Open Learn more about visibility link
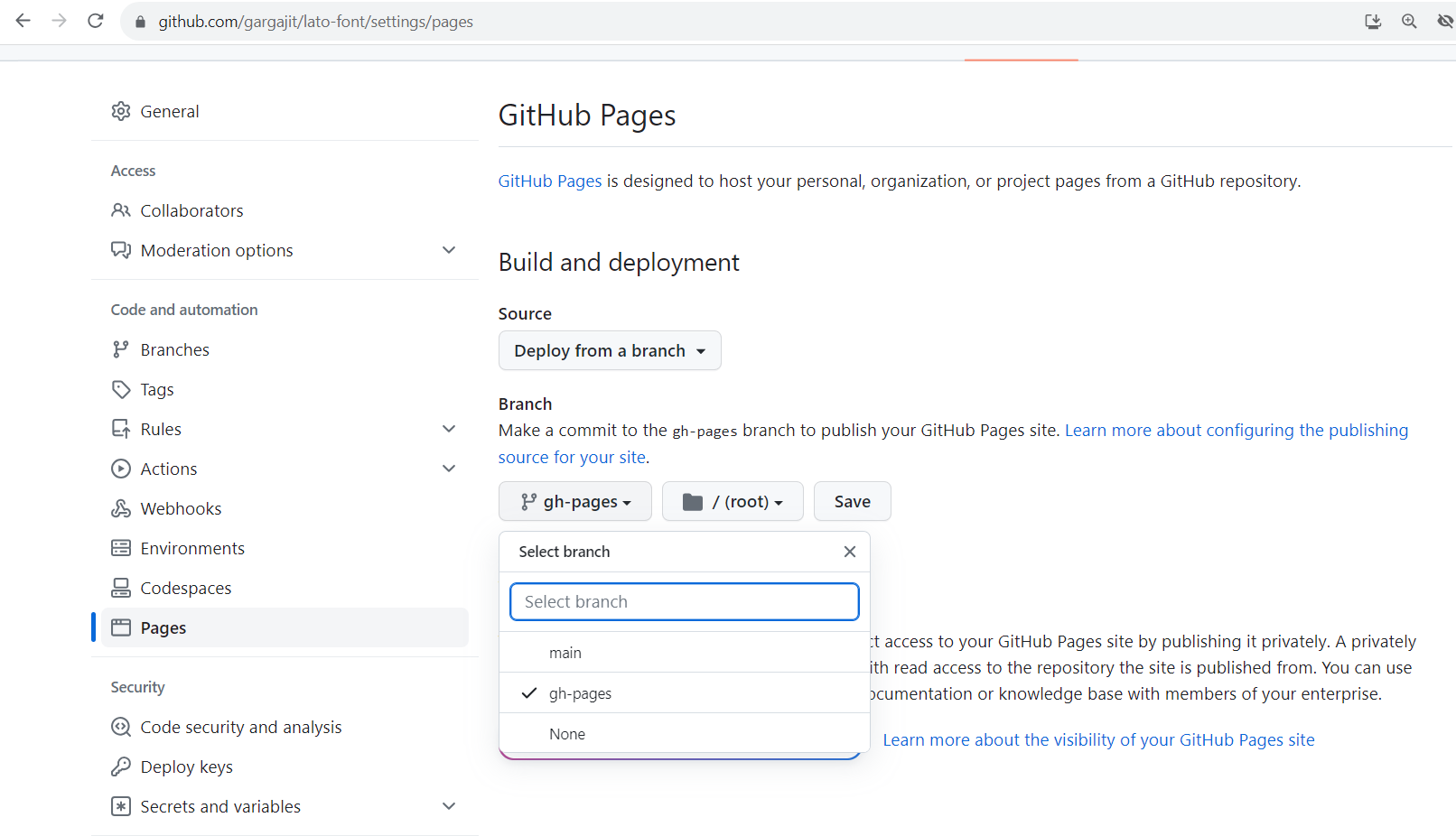 click(1098, 739)
